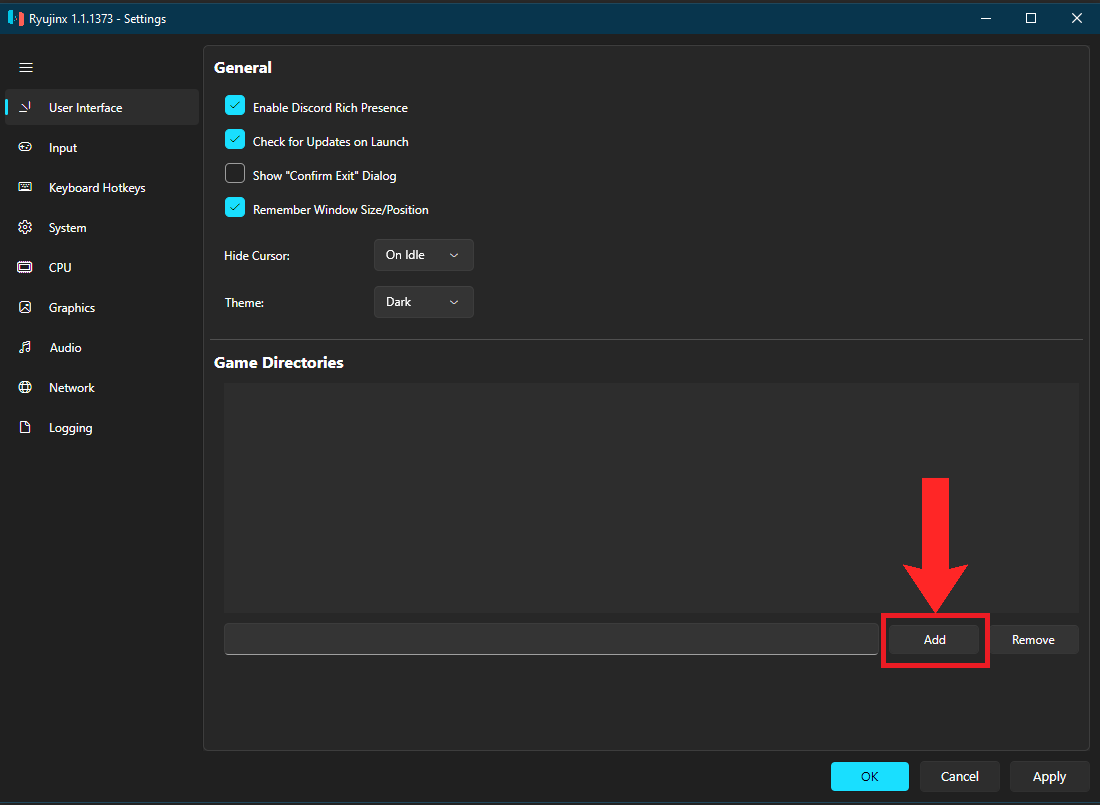Open the Hide Cursor dropdown
This screenshot has height=805, width=1100.
click(424, 255)
